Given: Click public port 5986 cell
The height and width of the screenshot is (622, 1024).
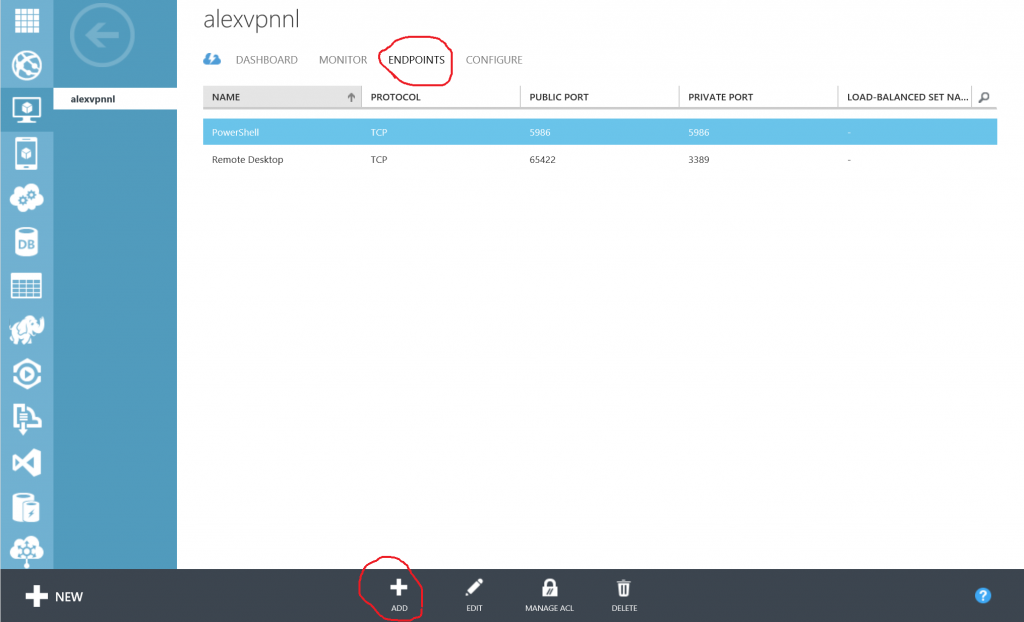Looking at the screenshot, I should [x=539, y=132].
